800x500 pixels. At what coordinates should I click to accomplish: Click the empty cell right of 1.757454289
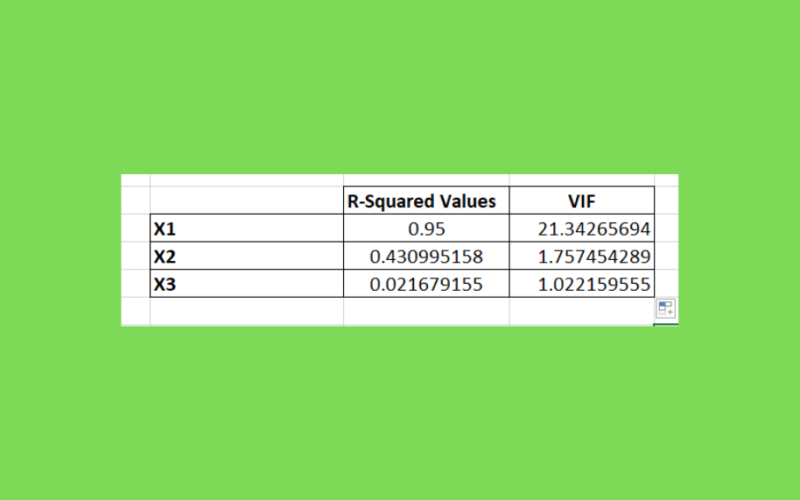[x=666, y=256]
